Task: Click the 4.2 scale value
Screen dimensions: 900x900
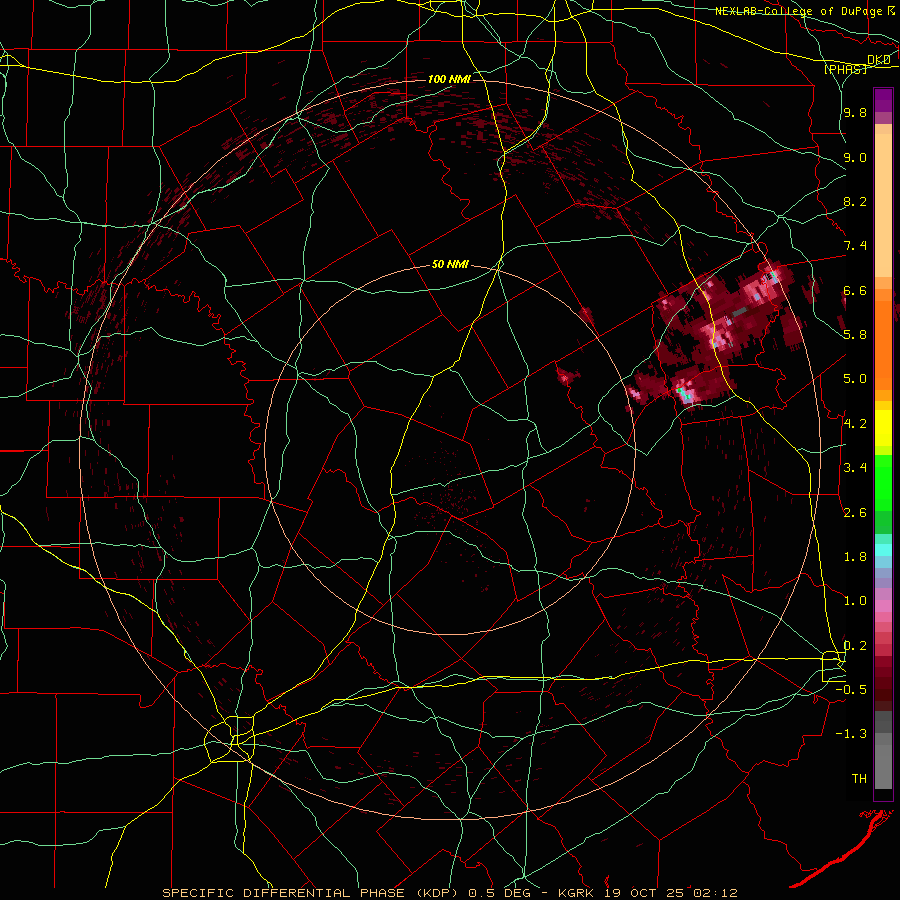Action: (855, 424)
